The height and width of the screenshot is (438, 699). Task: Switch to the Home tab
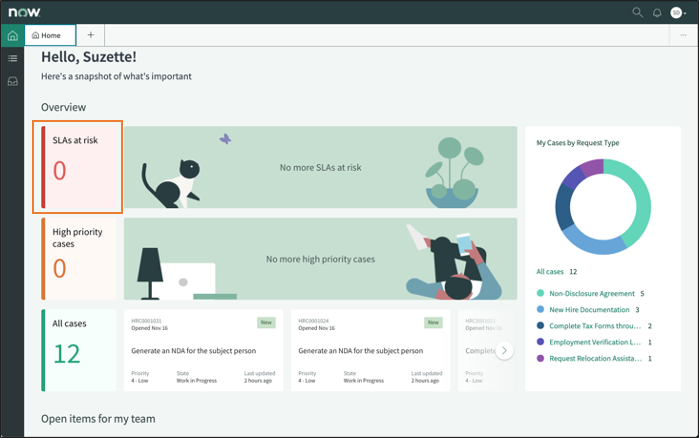50,35
